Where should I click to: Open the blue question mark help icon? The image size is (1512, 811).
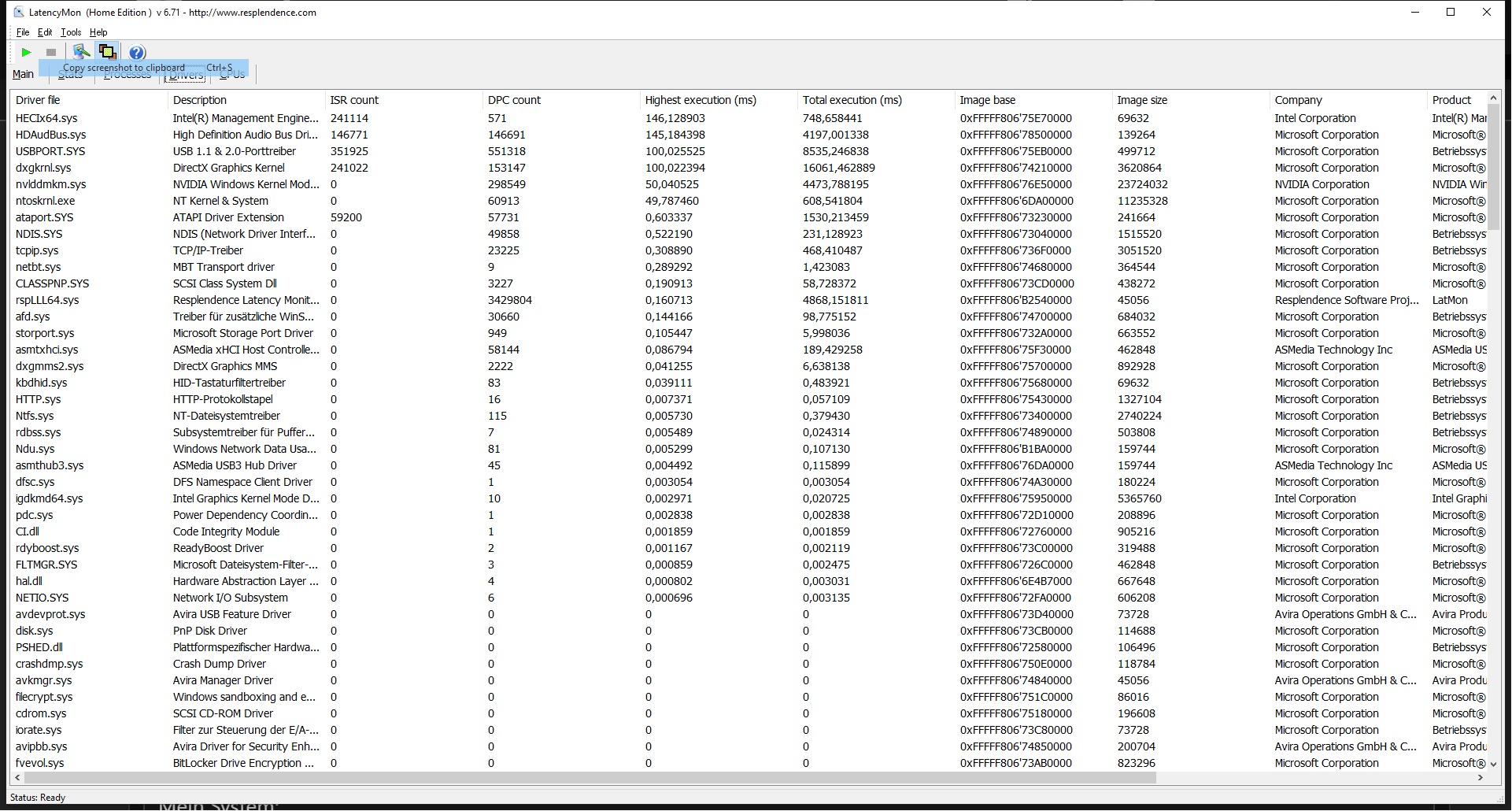(x=137, y=53)
